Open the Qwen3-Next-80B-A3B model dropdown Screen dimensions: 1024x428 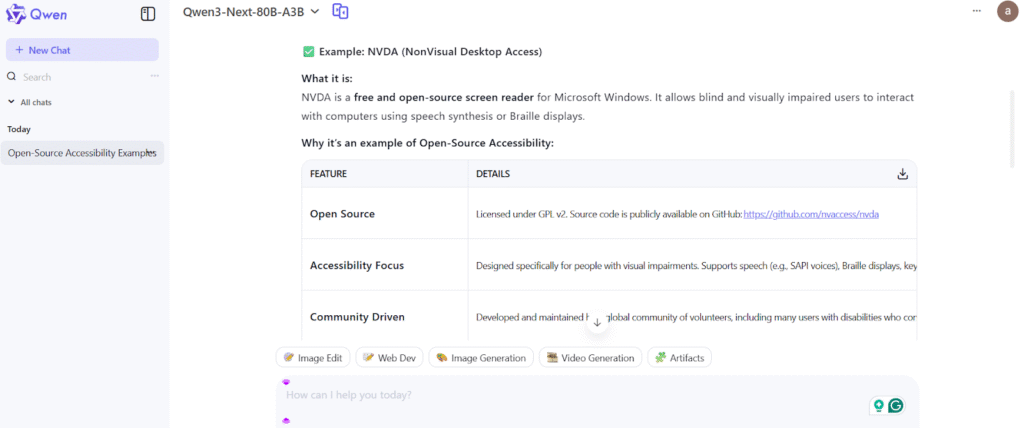[251, 11]
